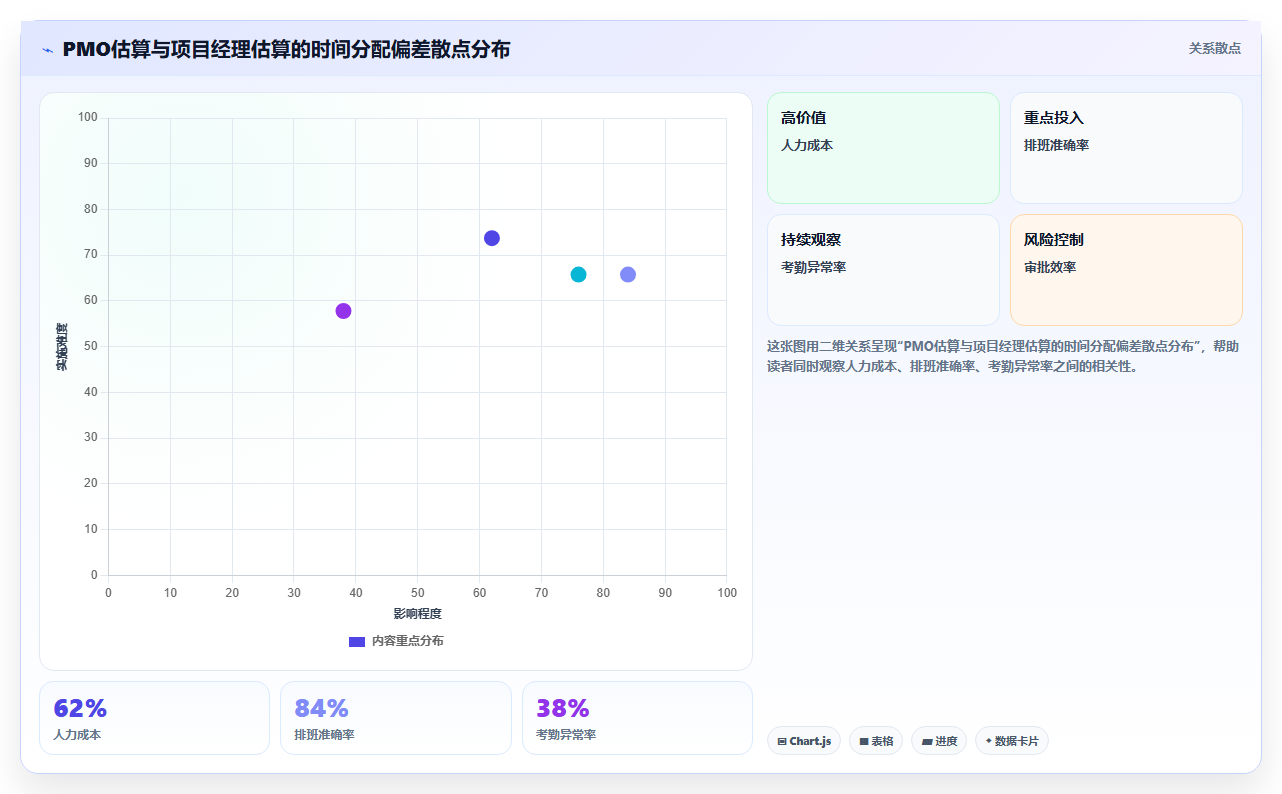Click the lightning icon beside the title
This screenshot has width=1282, height=794.
pyautogui.click(x=47, y=50)
